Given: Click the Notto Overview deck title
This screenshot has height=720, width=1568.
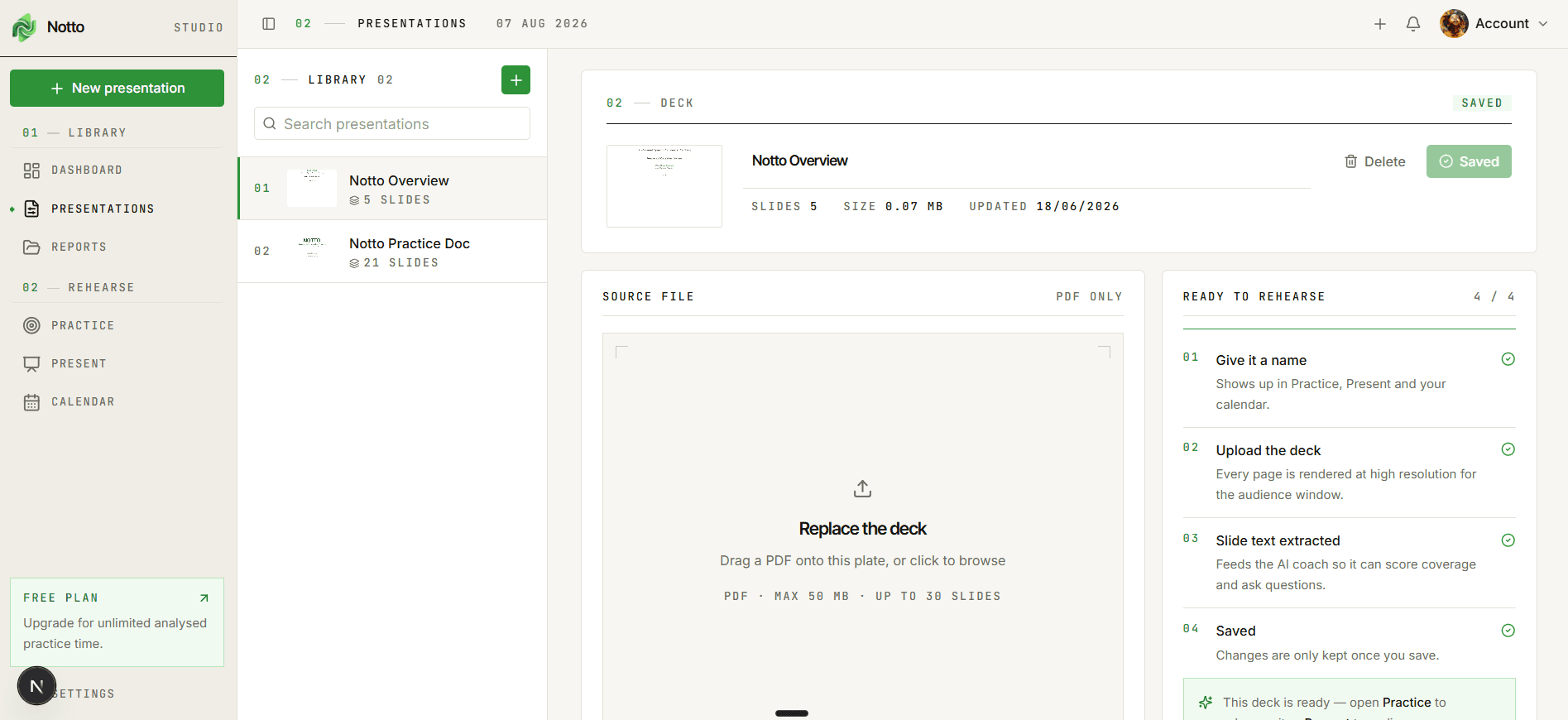Looking at the screenshot, I should point(799,161).
